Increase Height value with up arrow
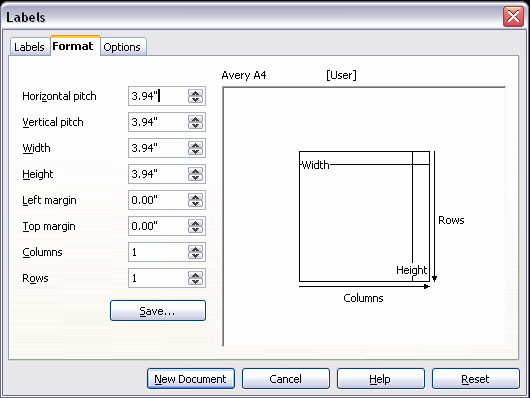The image size is (530, 398). 195,171
